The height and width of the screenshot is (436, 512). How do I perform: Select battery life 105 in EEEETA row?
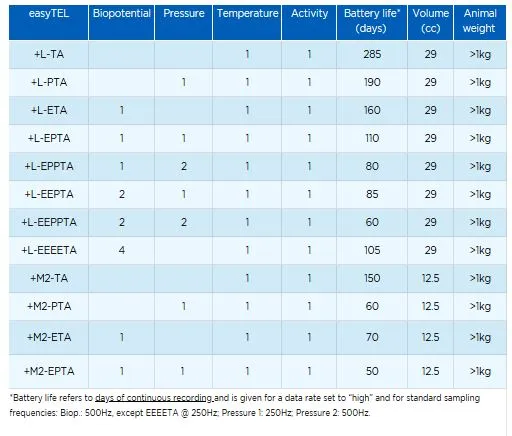click(x=372, y=250)
